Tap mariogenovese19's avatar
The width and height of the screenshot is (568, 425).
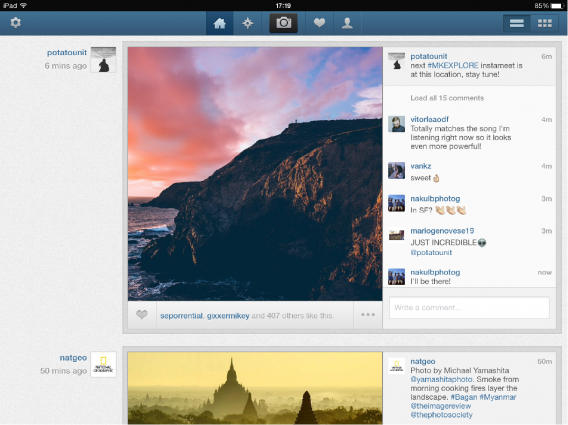pos(396,236)
